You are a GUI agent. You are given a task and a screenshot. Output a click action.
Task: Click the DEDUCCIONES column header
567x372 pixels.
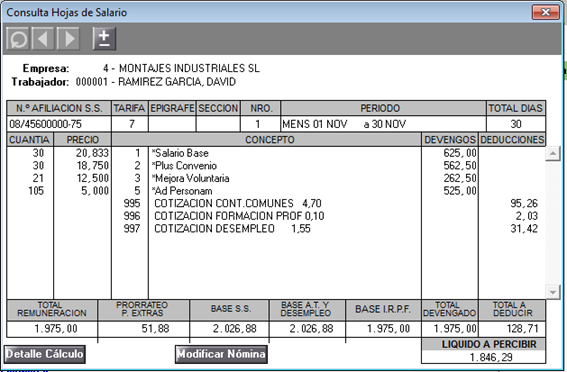coord(512,140)
